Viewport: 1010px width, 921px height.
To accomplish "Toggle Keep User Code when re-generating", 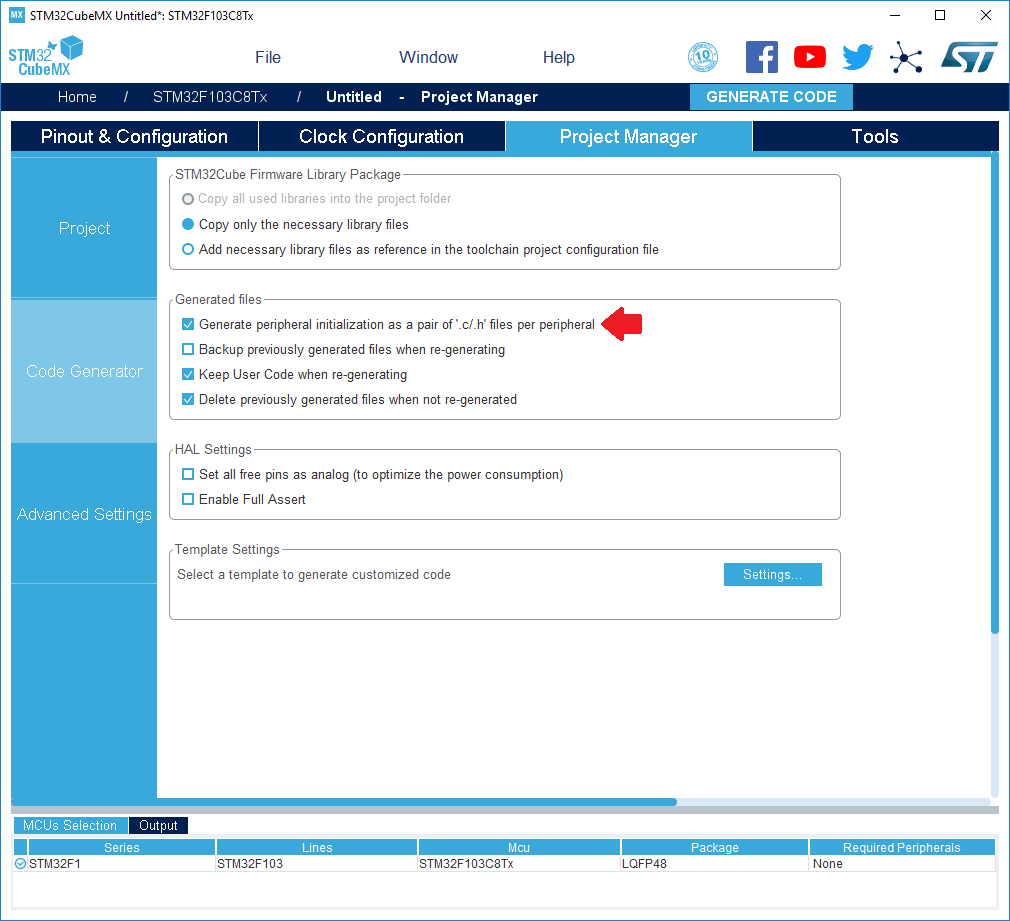I will 187,374.
